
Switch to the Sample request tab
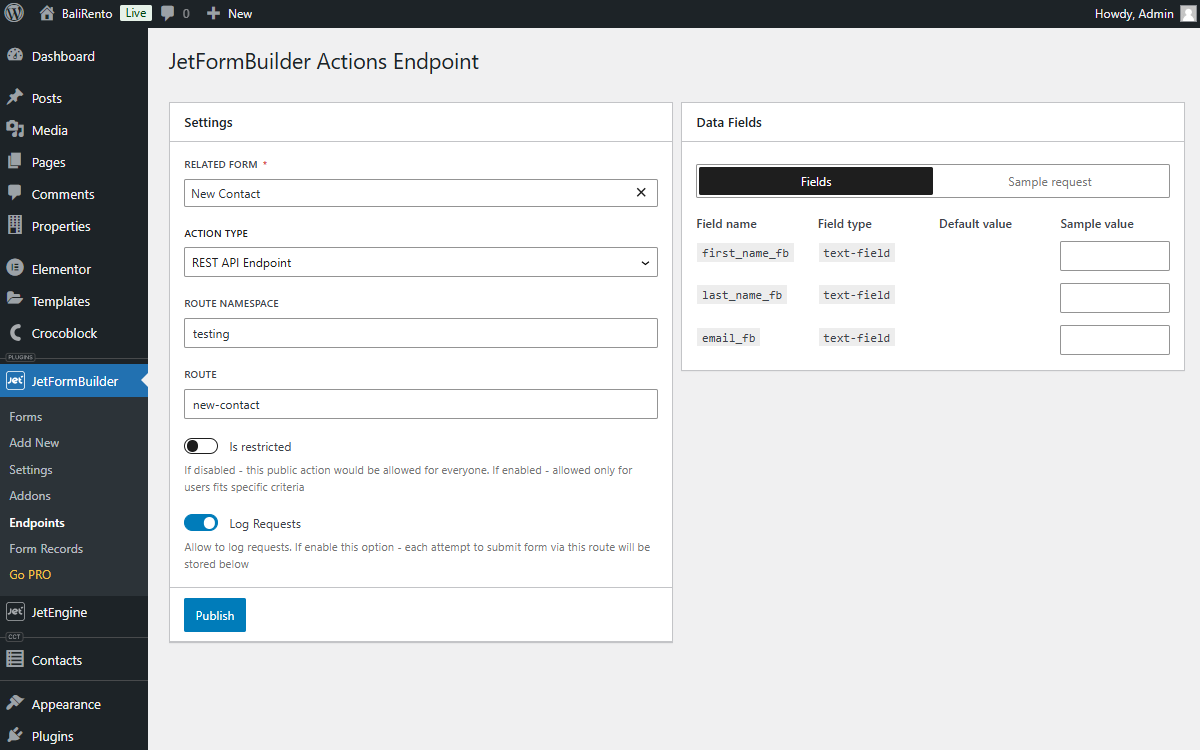tap(1049, 181)
